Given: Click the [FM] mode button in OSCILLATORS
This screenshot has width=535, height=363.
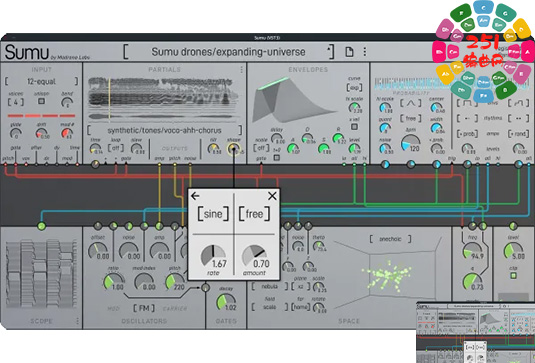Looking at the screenshot, I should [144, 308].
